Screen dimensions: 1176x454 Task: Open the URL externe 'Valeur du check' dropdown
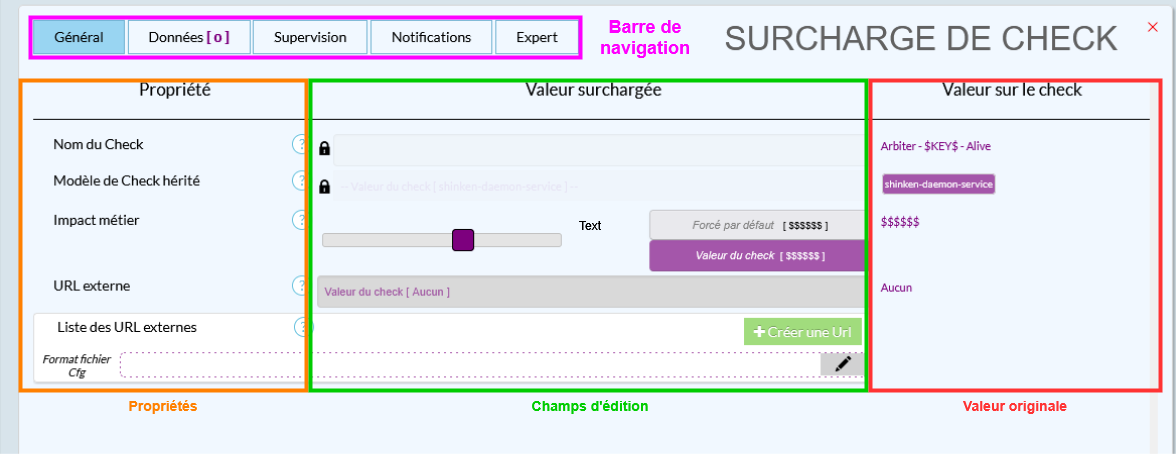[x=590, y=291]
